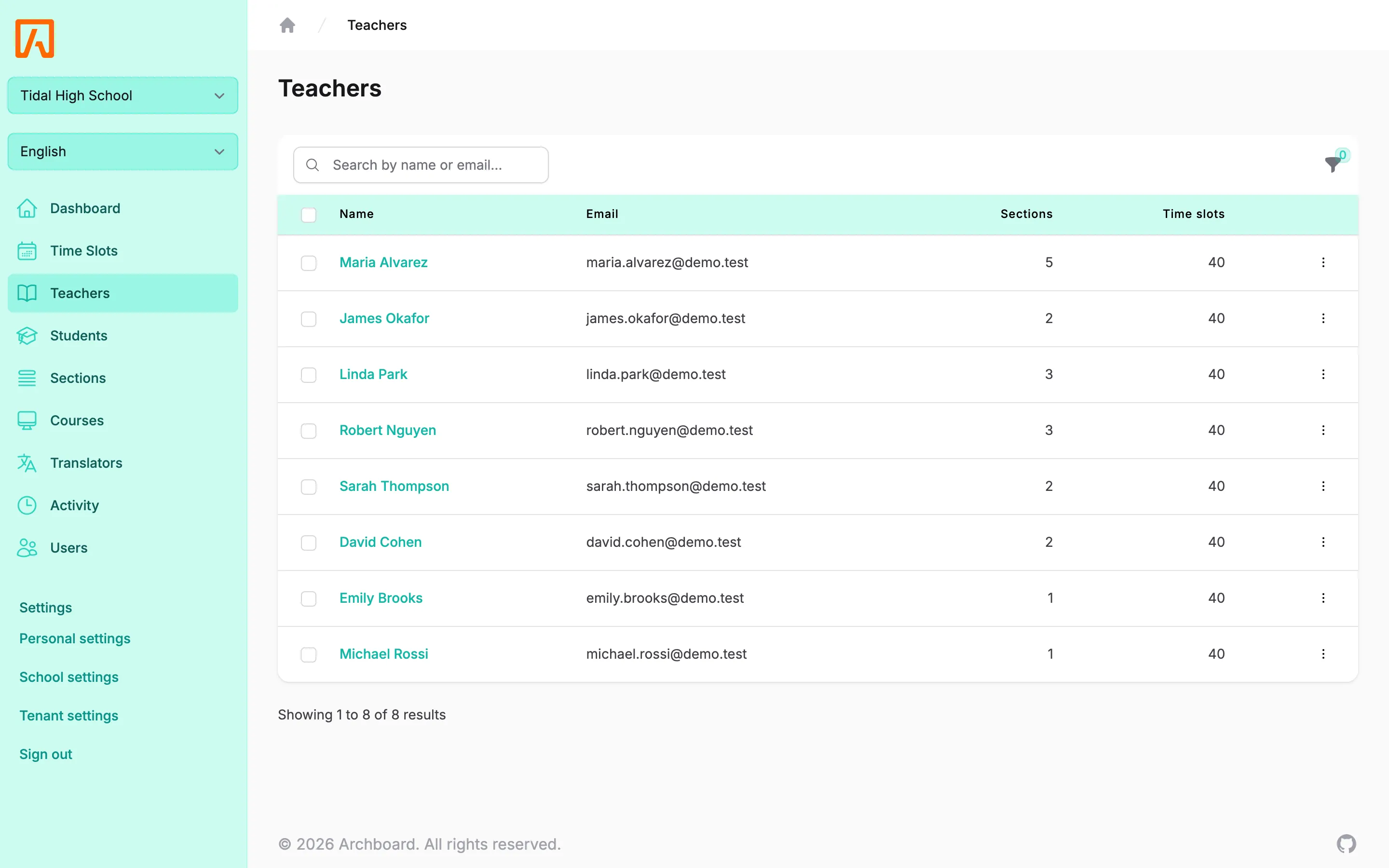Image resolution: width=1389 pixels, height=868 pixels.
Task: Click the Time slots column header
Action: (x=1194, y=214)
